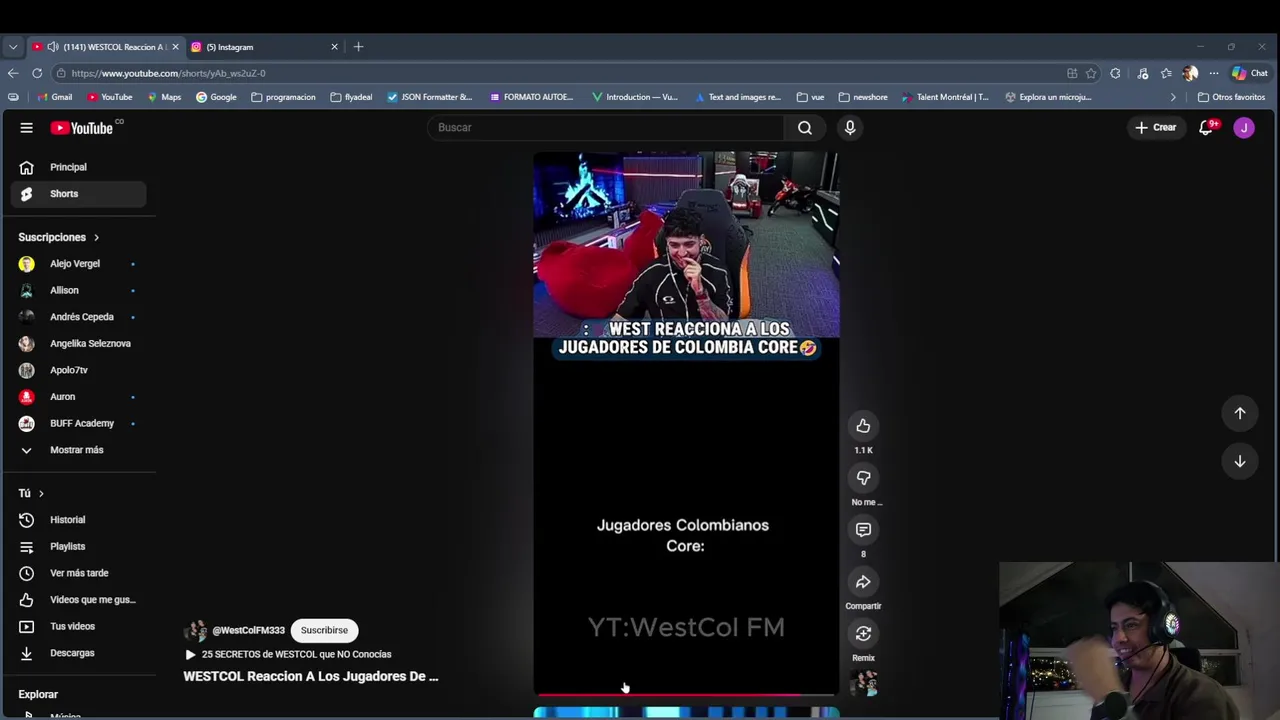Open the BUFF Academy channel
Image resolution: width=1280 pixels, height=720 pixels.
point(78,423)
